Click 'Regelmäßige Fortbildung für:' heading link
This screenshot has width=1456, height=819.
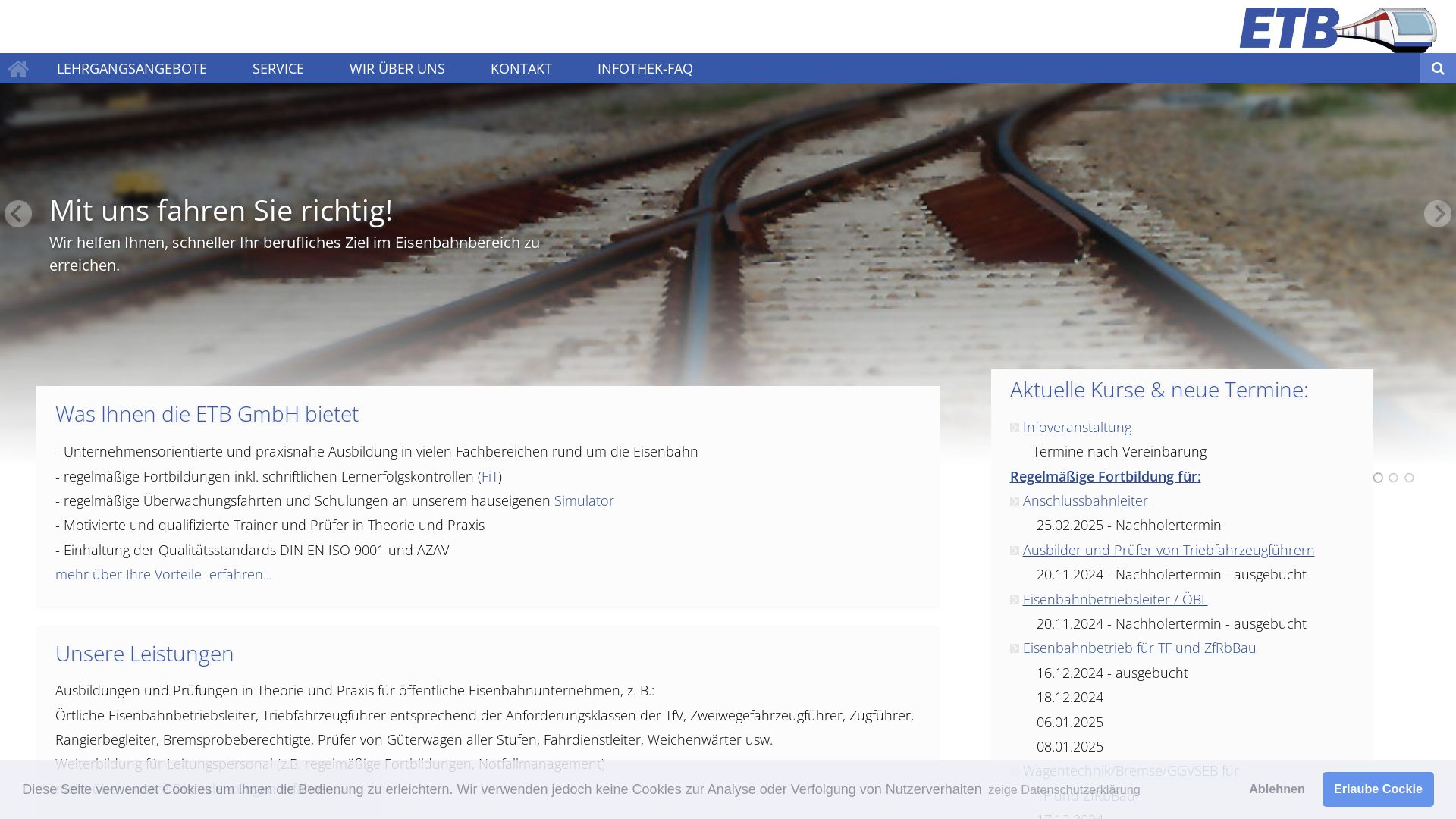(1105, 476)
